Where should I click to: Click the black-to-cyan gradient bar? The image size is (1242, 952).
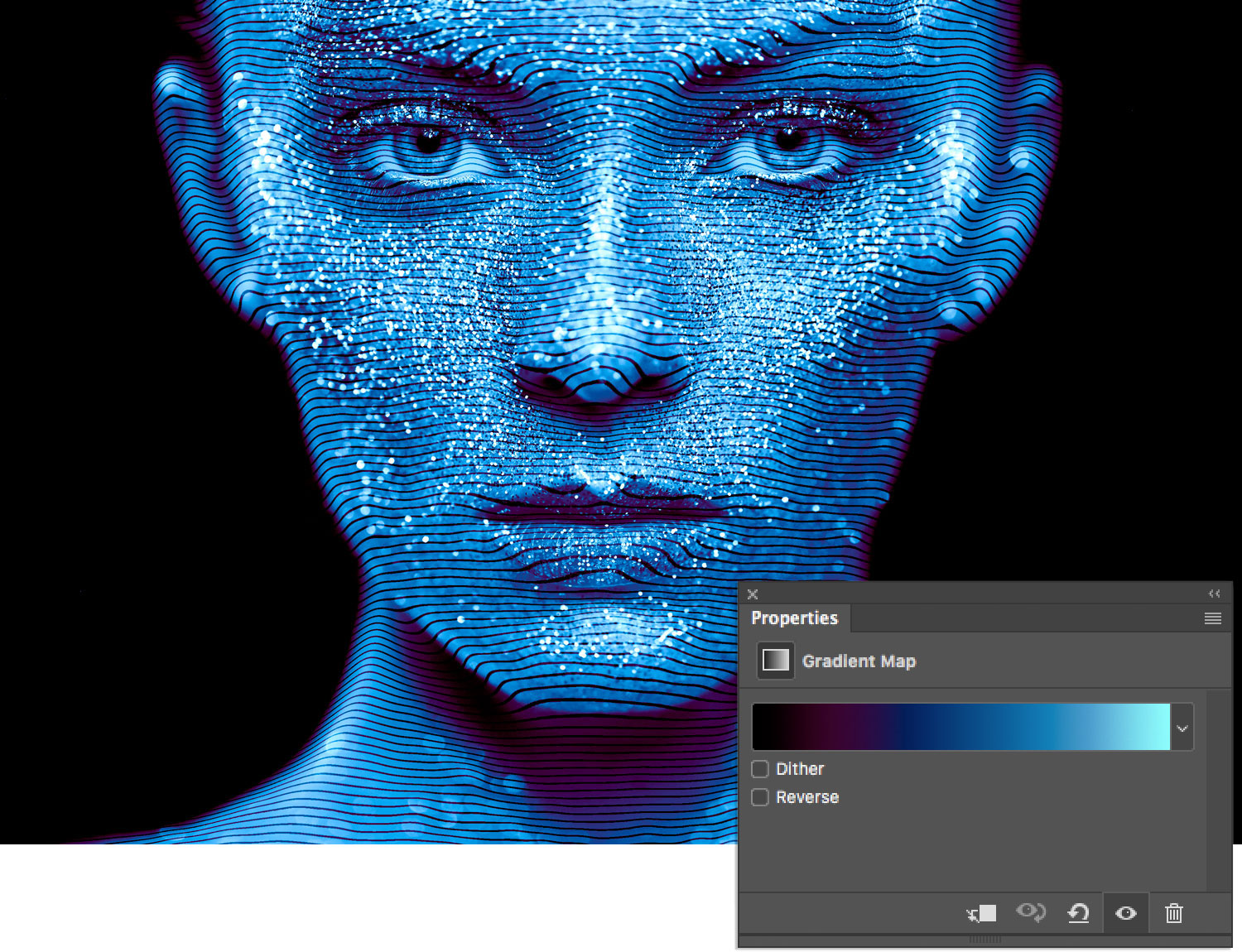pos(960,725)
